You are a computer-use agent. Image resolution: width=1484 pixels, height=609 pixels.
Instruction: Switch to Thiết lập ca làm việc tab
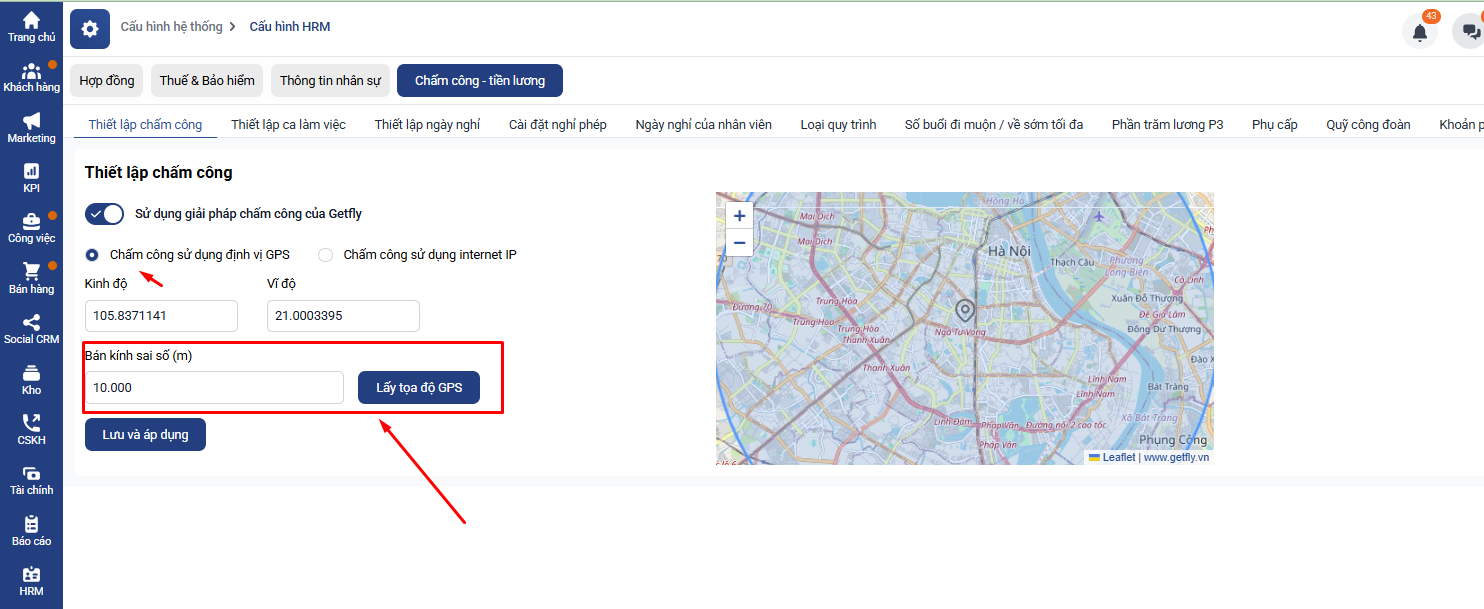pos(288,125)
